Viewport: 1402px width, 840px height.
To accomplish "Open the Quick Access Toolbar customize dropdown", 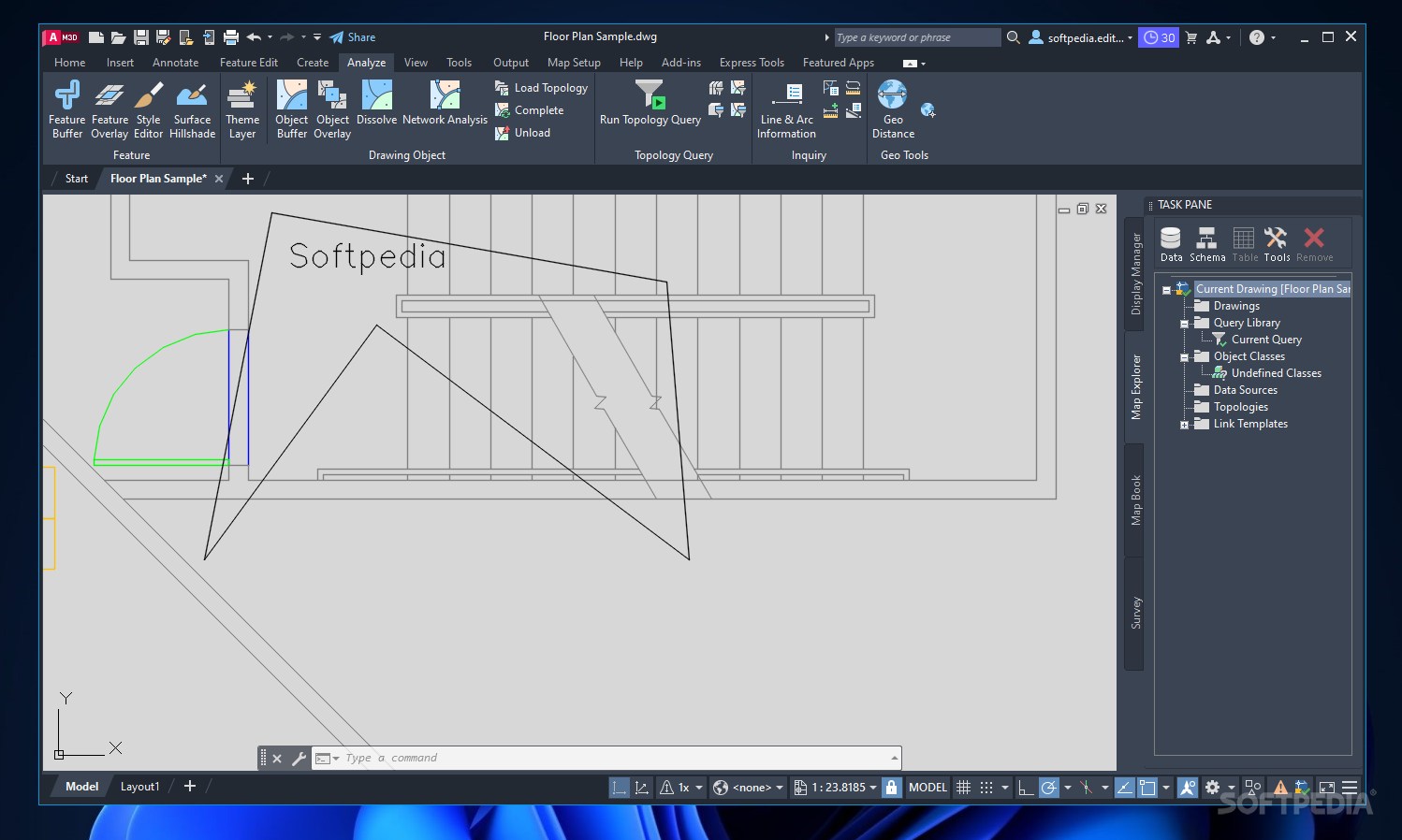I will tap(317, 37).
